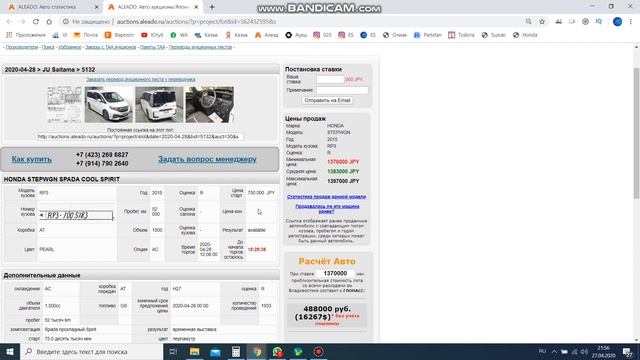Open the Toyota bookmark
The image size is (640, 360).
pos(461,35)
